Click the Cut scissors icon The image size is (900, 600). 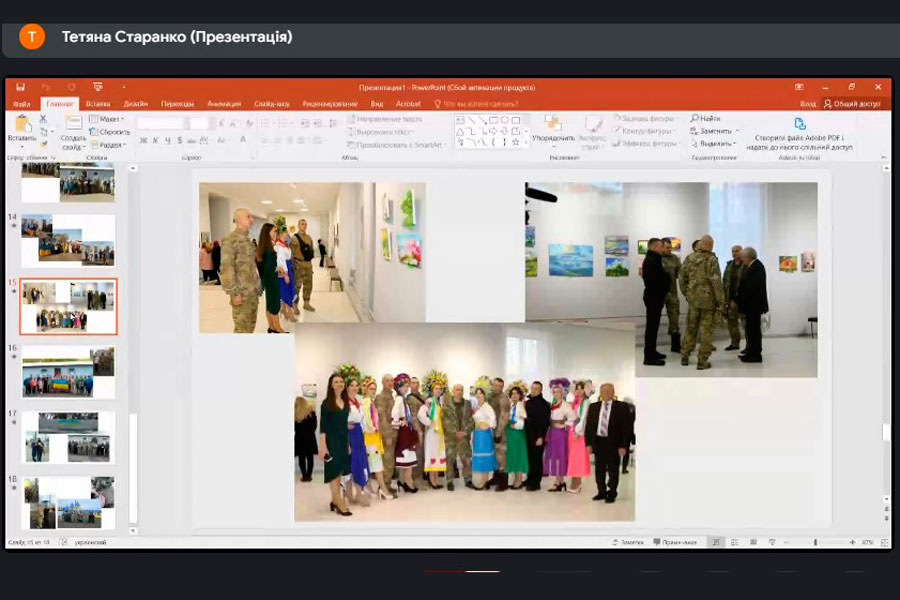click(x=43, y=118)
